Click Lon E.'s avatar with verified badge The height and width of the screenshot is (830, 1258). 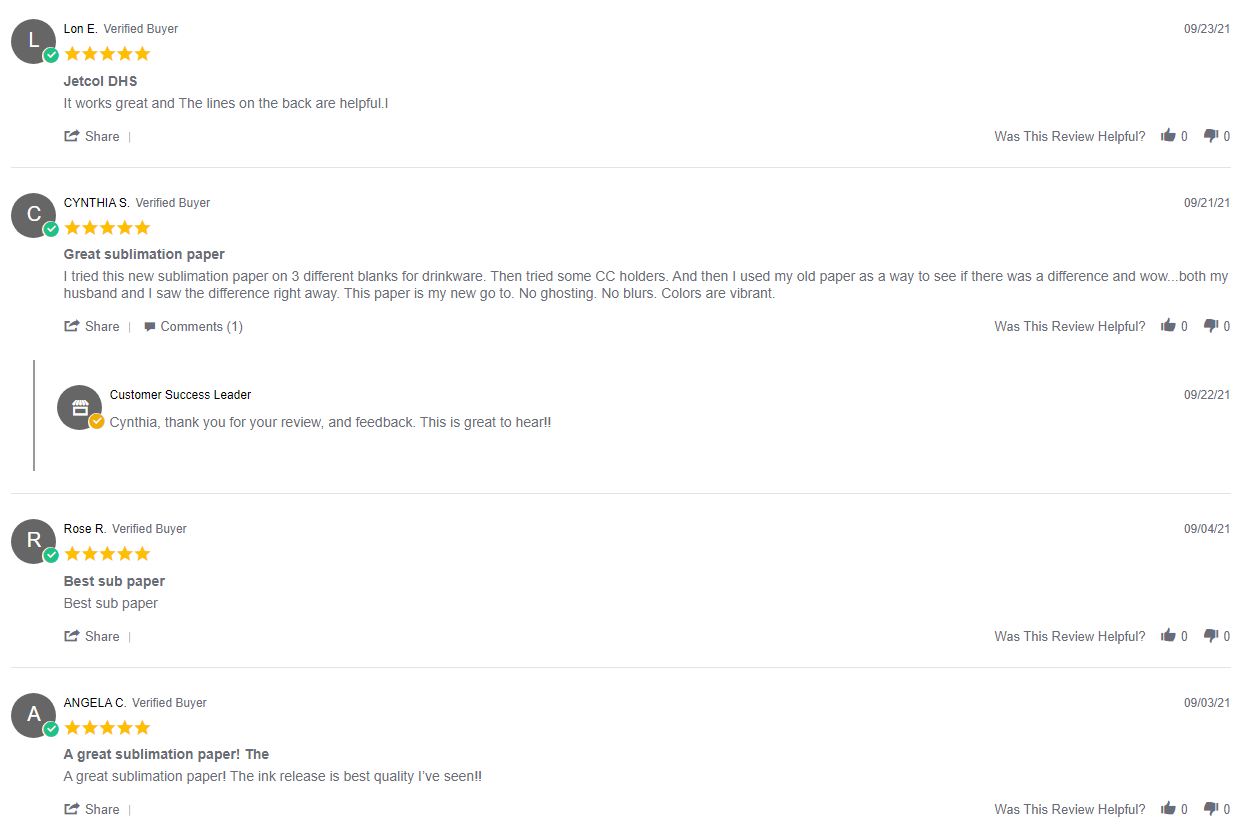tap(34, 41)
